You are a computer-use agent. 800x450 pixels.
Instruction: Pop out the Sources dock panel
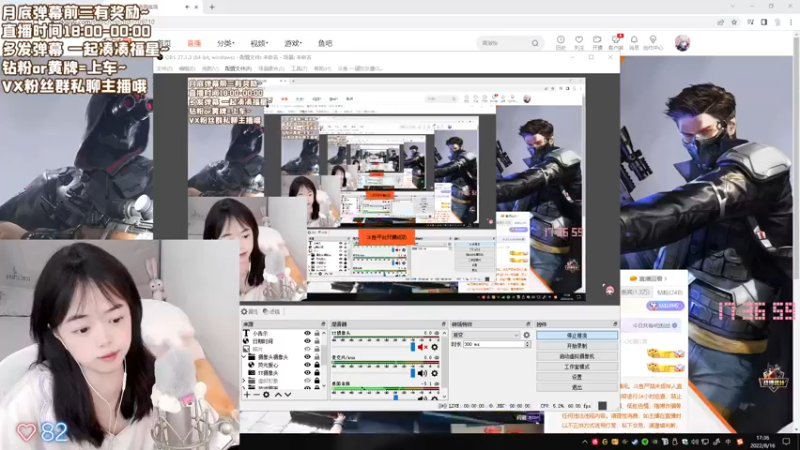click(x=323, y=324)
